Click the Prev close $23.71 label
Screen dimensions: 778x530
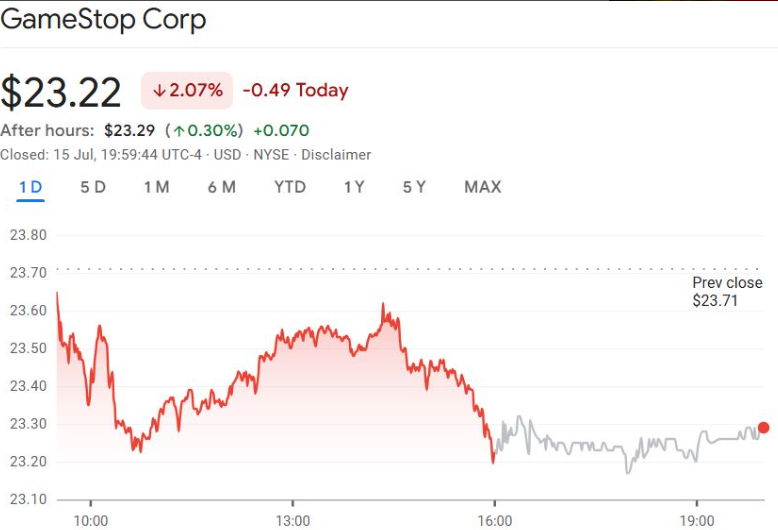727,291
